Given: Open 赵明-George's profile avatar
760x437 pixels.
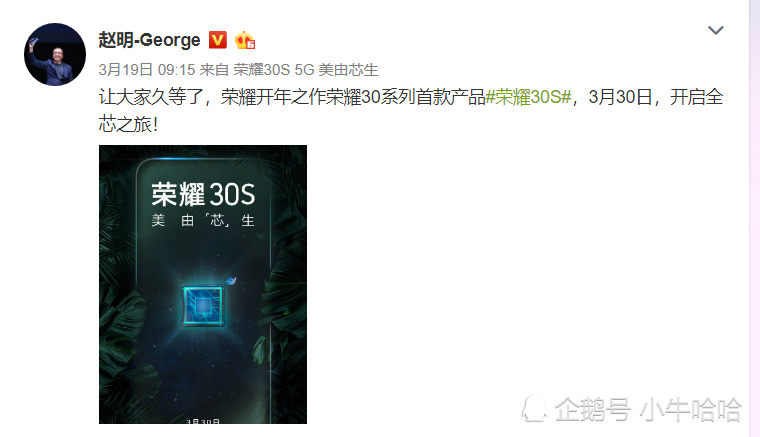Looking at the screenshot, I should pyautogui.click(x=55, y=54).
